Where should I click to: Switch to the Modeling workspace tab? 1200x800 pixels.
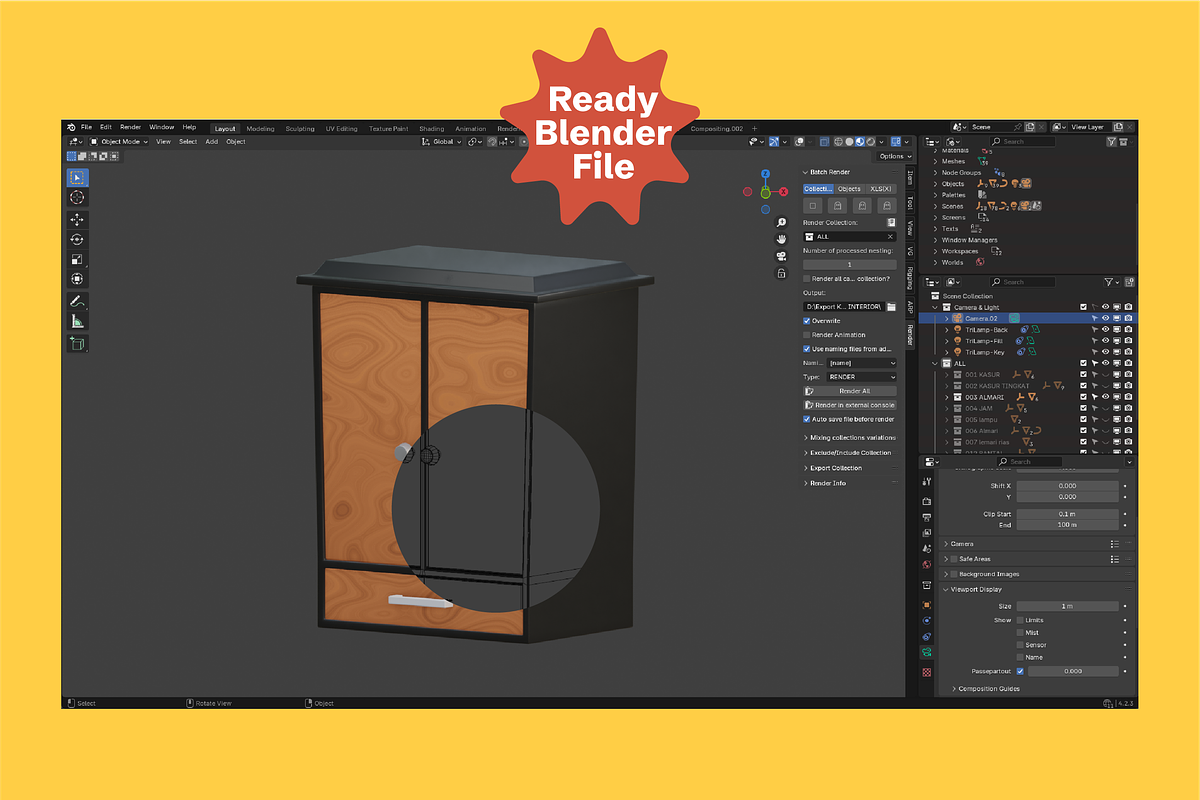point(260,129)
